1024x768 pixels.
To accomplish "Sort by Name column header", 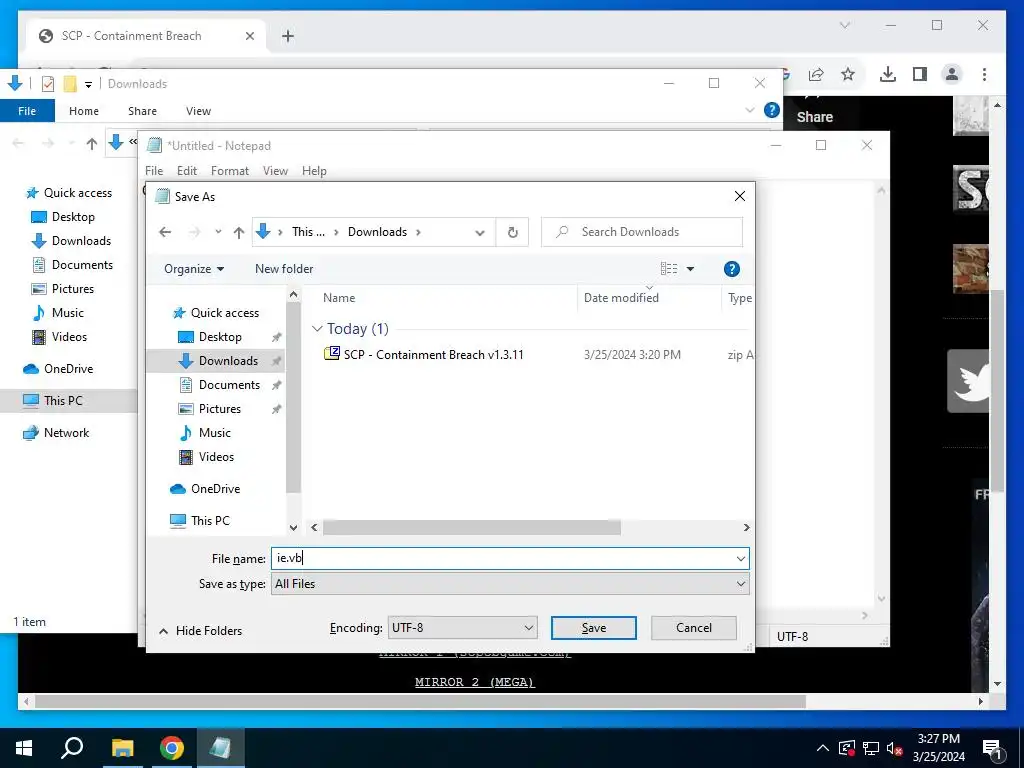I will tap(339, 298).
